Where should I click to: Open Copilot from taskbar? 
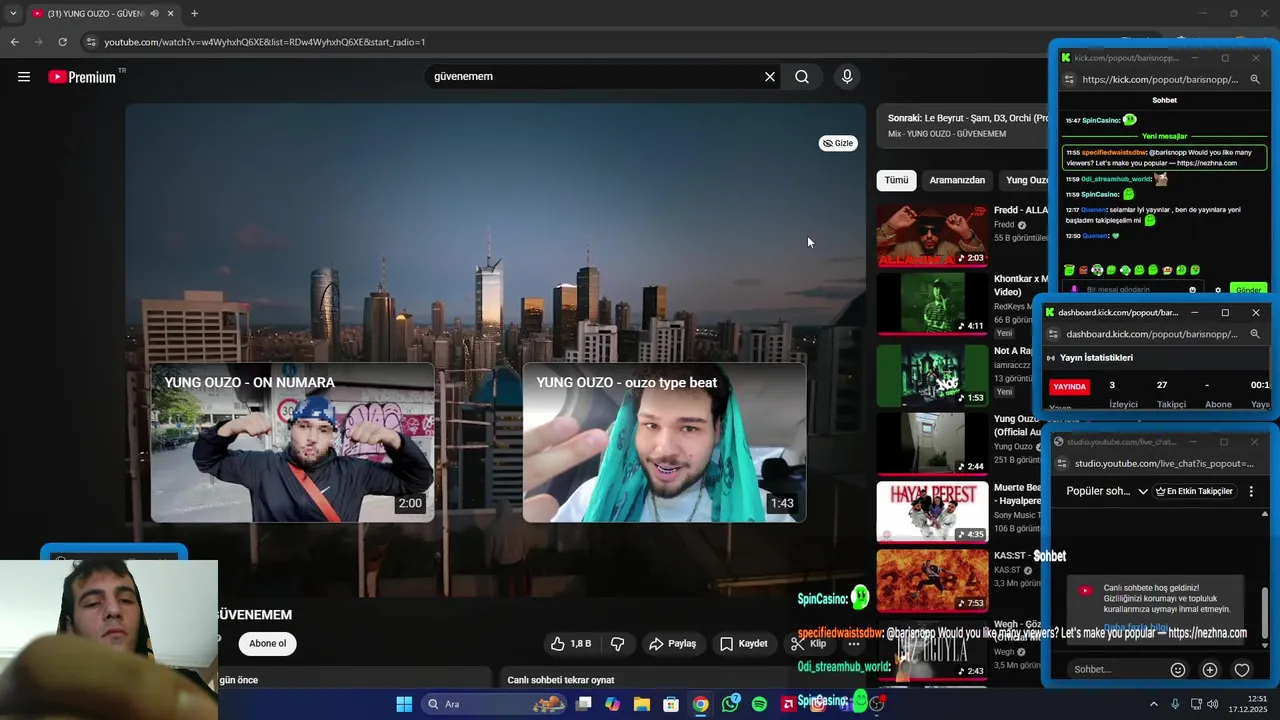point(612,704)
